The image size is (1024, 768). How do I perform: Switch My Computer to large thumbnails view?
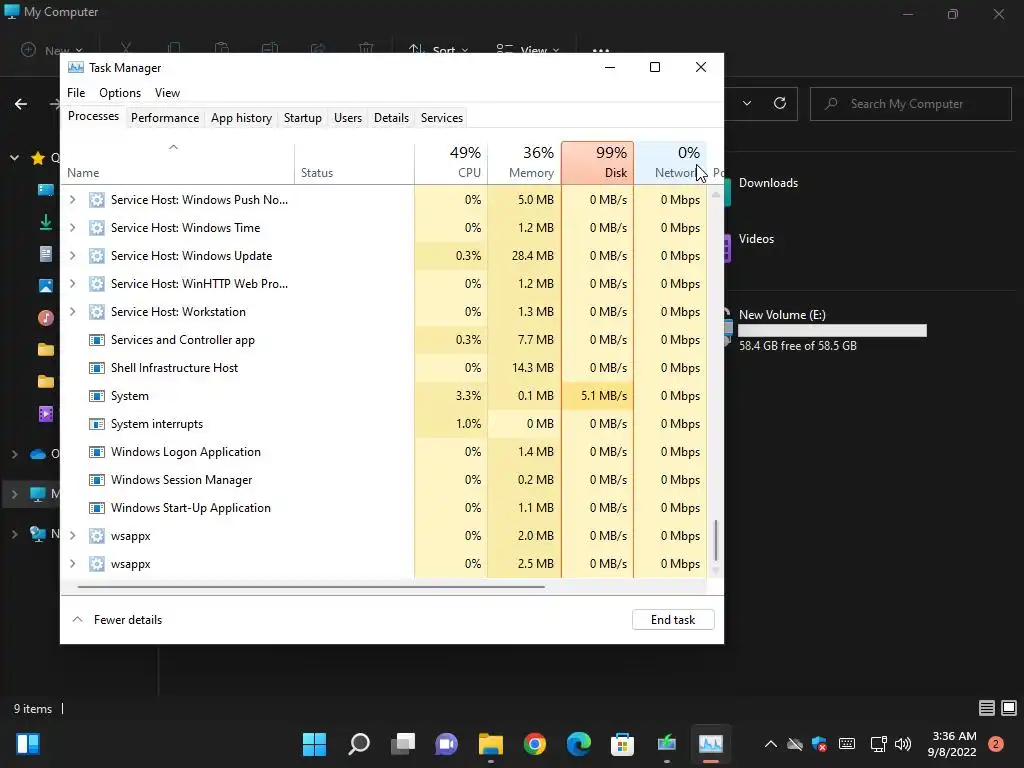point(1009,708)
